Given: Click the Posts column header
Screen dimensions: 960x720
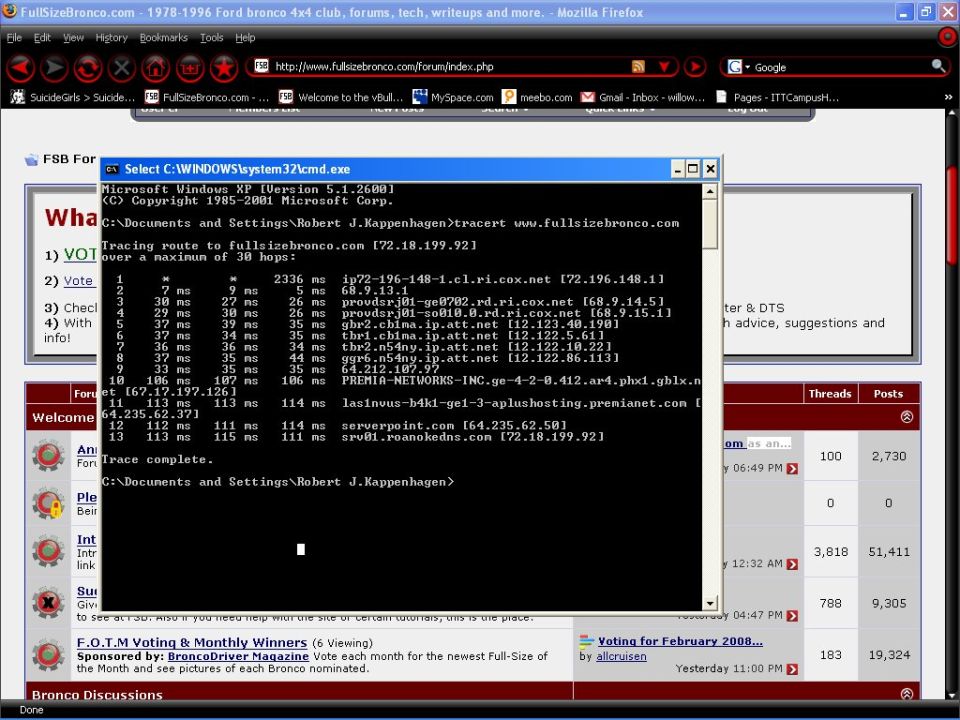Looking at the screenshot, I should [888, 394].
